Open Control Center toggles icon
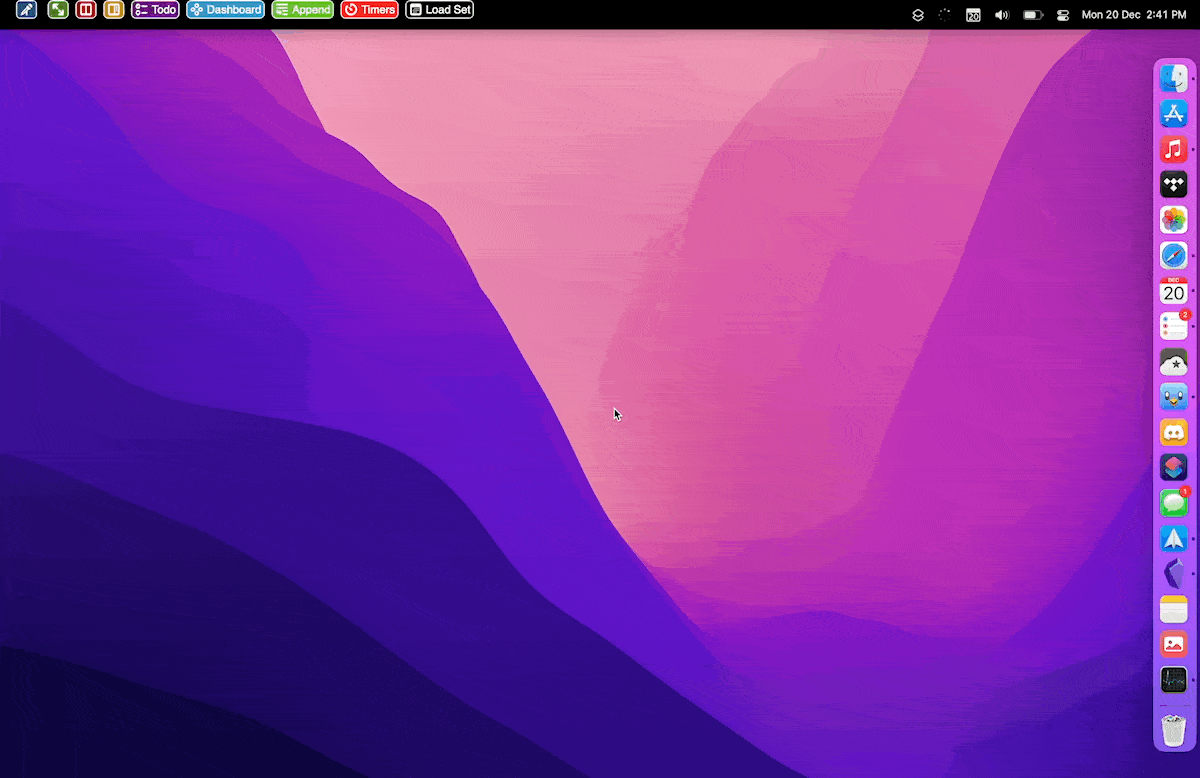 click(x=1063, y=15)
